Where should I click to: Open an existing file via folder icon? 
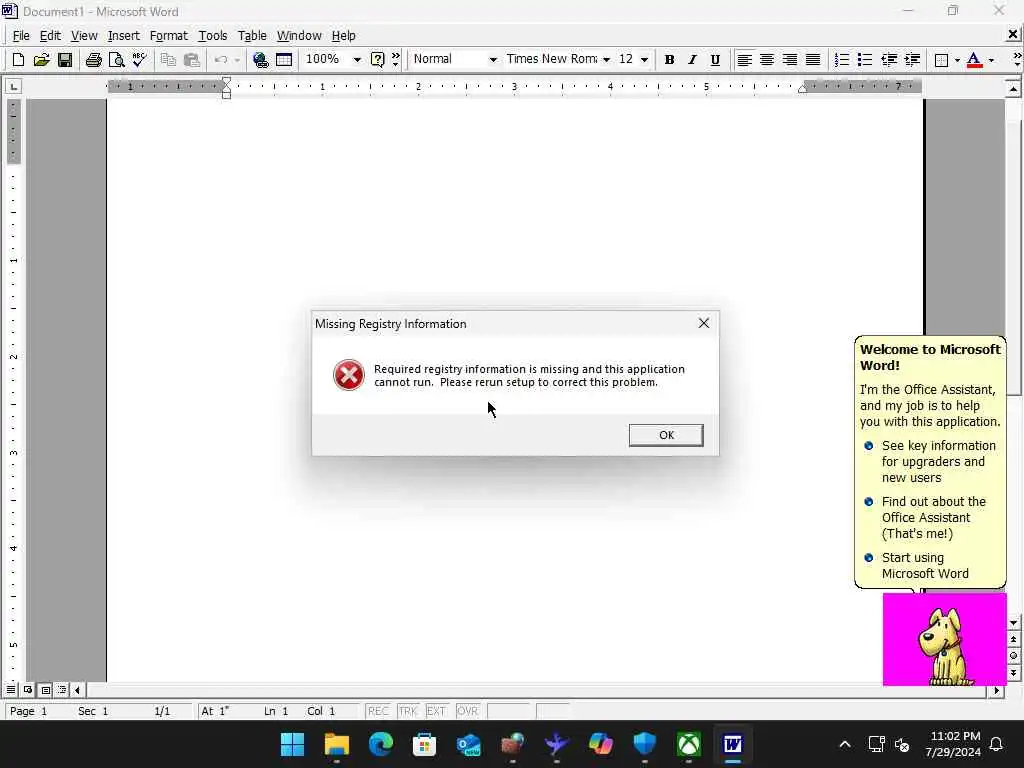[x=41, y=60]
